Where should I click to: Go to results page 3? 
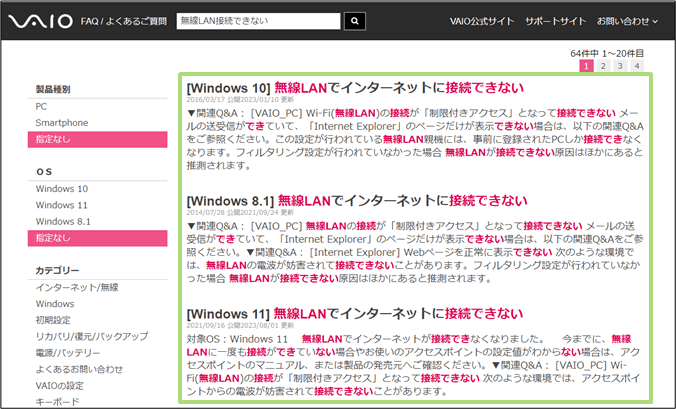[x=620, y=66]
